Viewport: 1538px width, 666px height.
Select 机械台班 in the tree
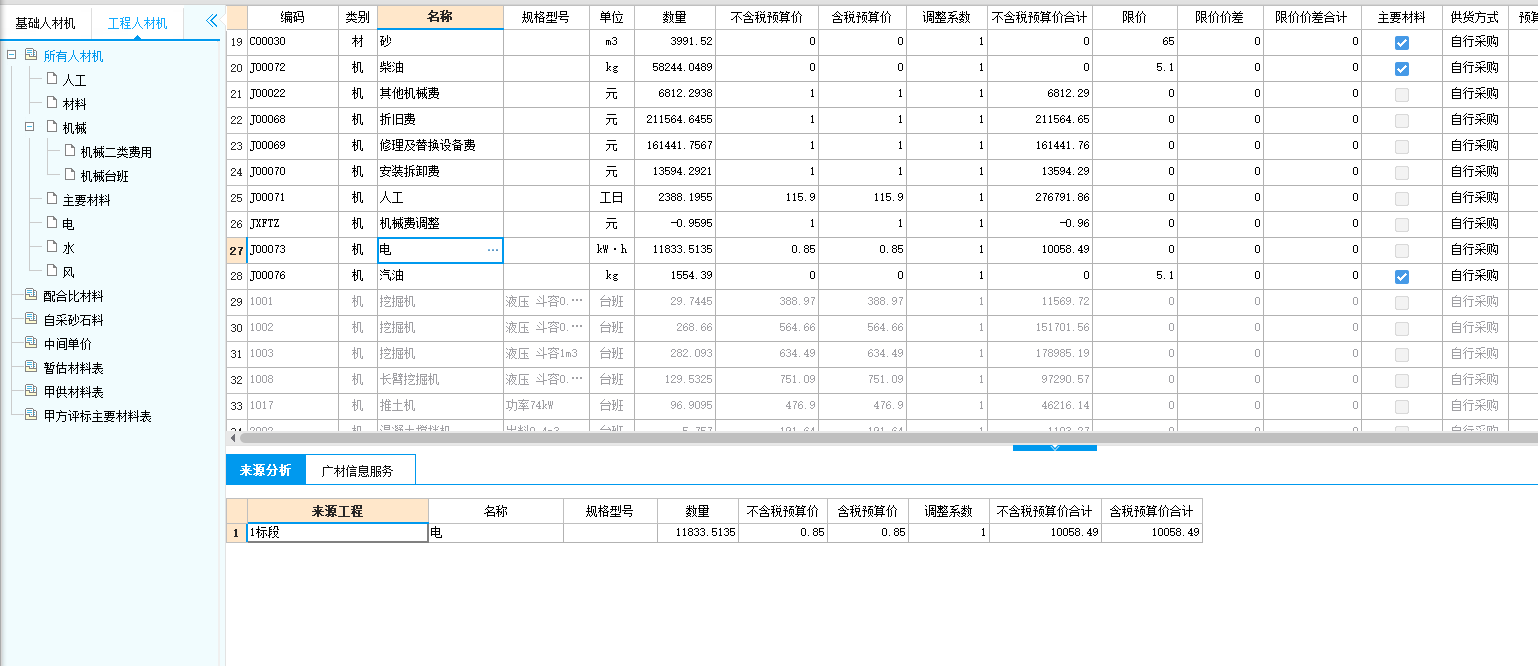pyautogui.click(x=104, y=176)
